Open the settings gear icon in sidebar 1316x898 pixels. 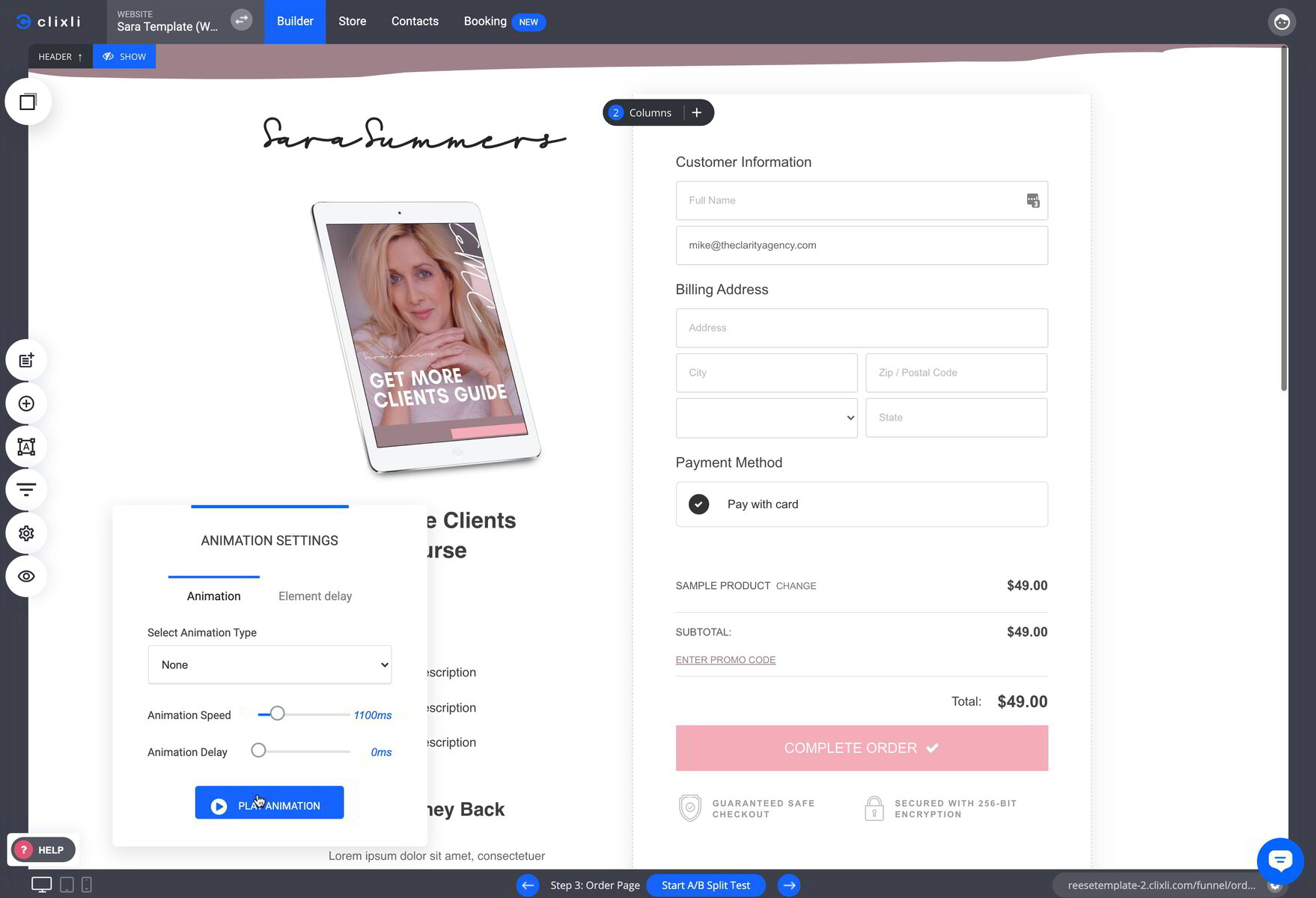(26, 534)
